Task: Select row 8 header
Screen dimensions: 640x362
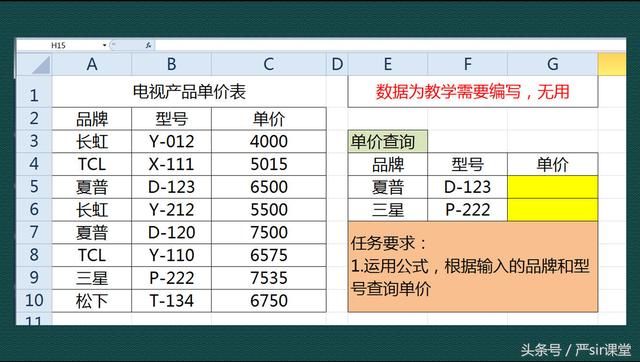Action: click(x=34, y=255)
